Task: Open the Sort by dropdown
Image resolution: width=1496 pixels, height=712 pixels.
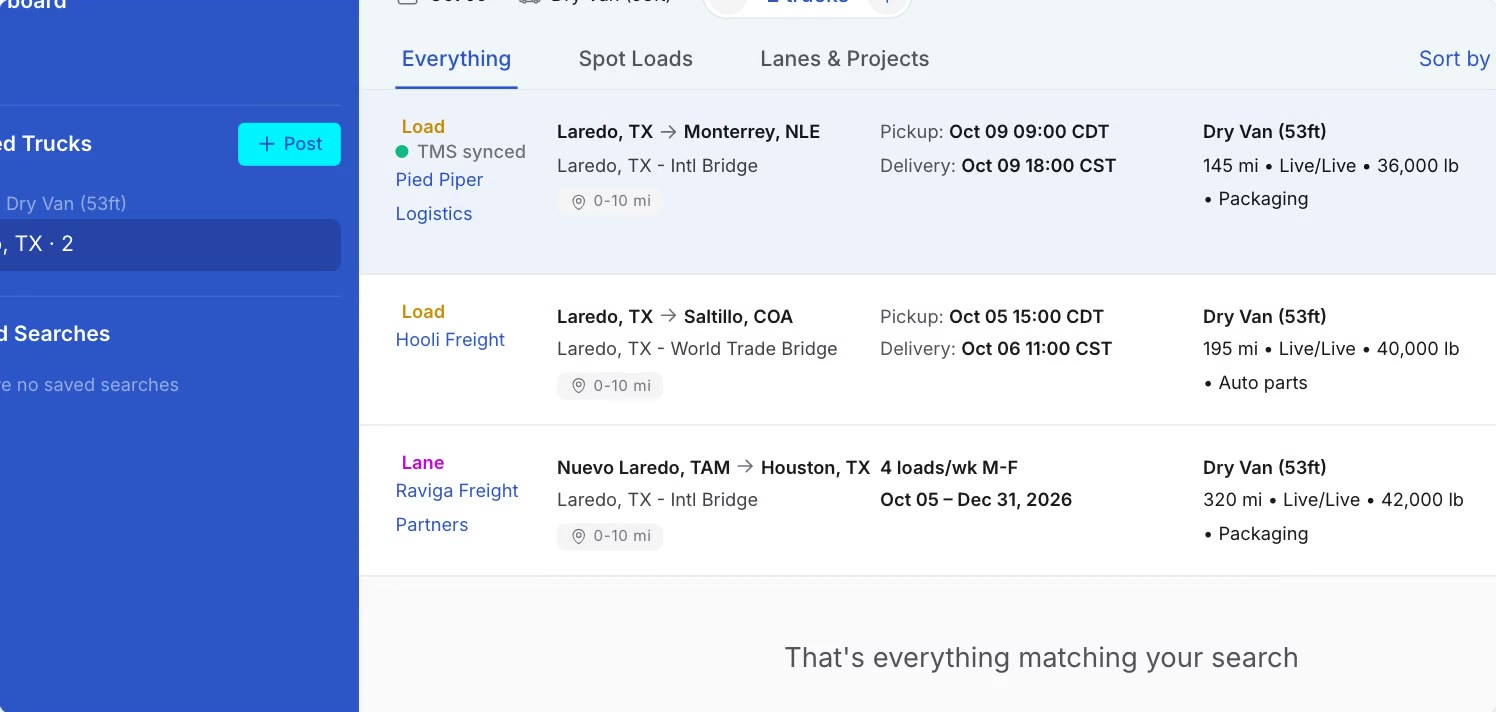Action: tap(1456, 59)
